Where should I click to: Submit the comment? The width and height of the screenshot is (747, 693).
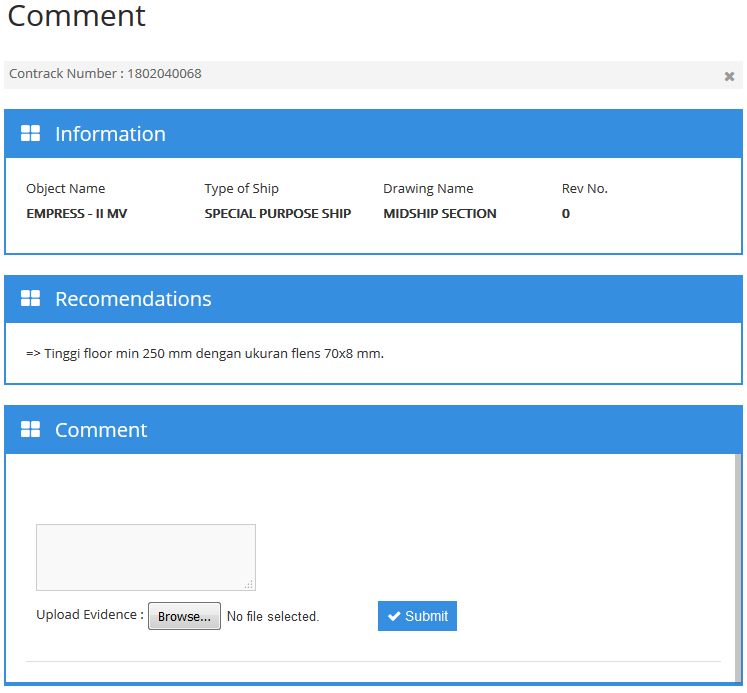point(417,616)
